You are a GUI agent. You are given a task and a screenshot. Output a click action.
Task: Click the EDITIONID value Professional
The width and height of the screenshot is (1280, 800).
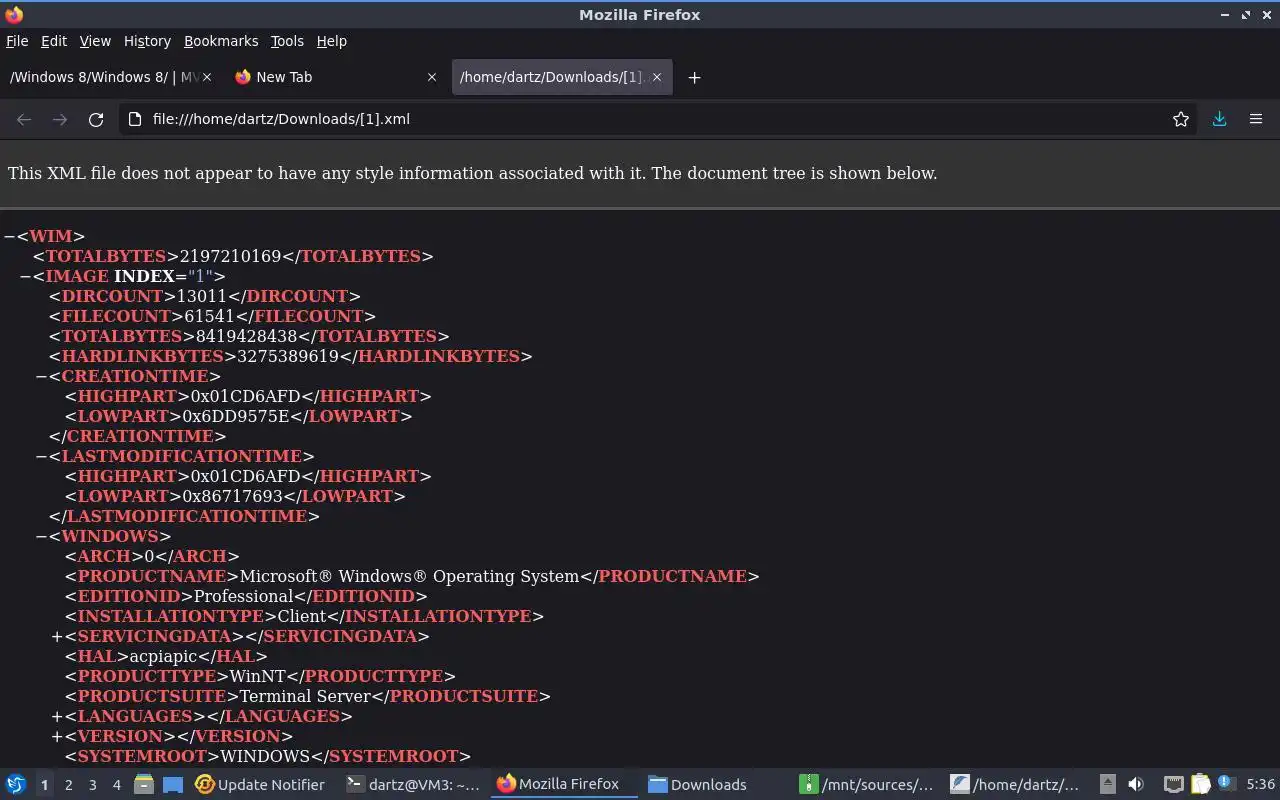point(244,596)
